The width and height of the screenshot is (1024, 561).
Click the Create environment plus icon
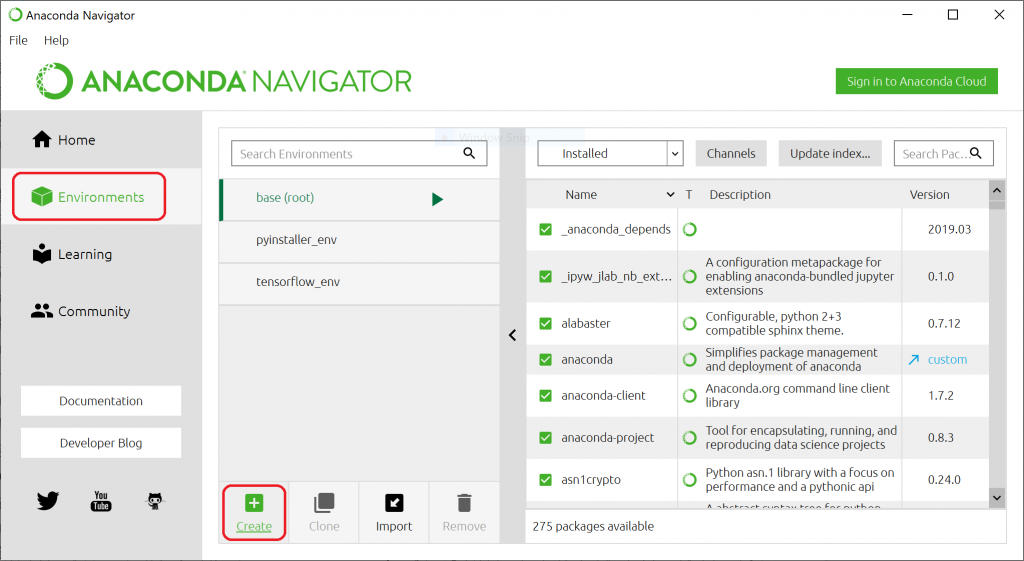click(254, 503)
